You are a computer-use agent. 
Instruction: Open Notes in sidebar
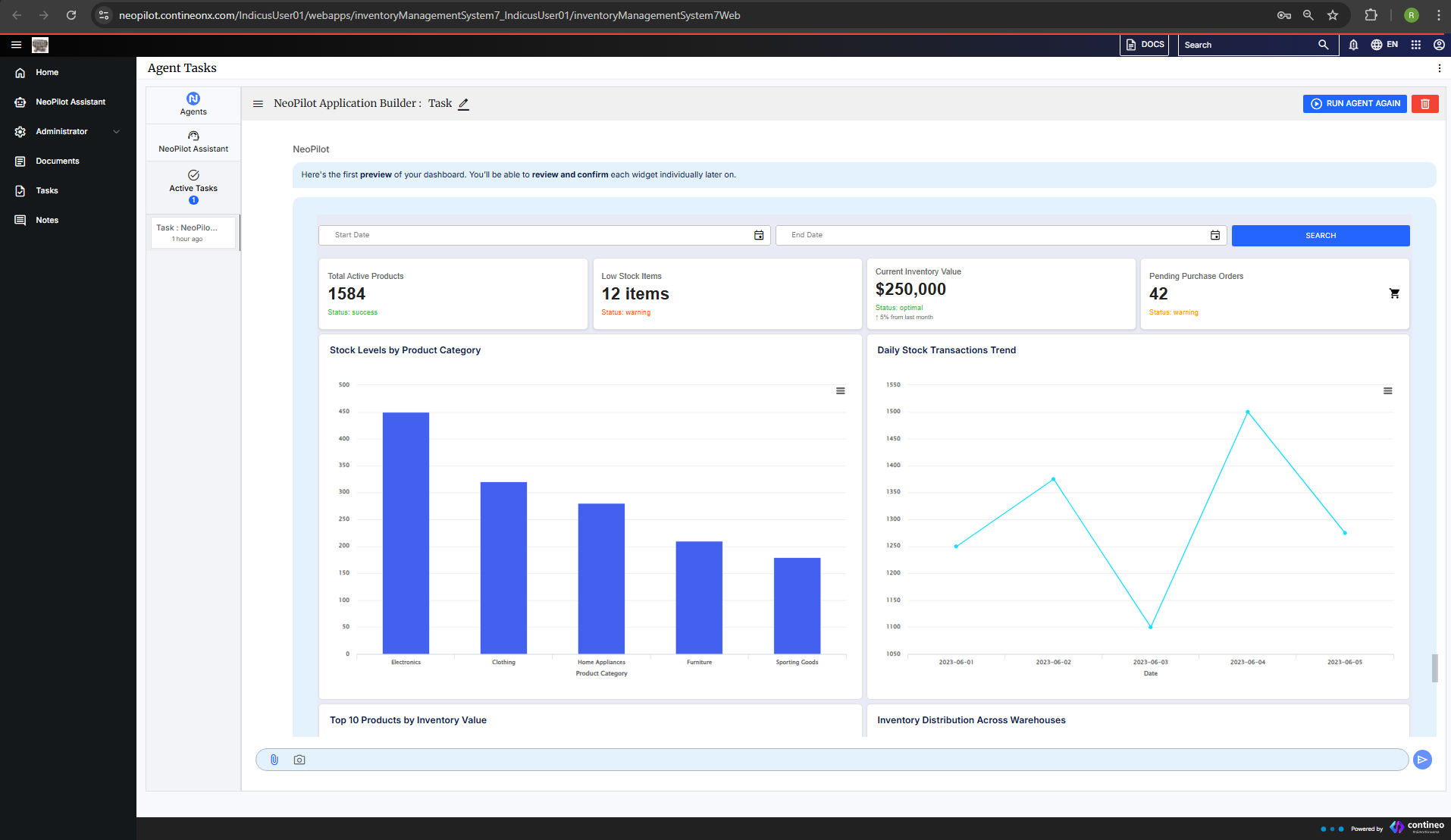47,221
